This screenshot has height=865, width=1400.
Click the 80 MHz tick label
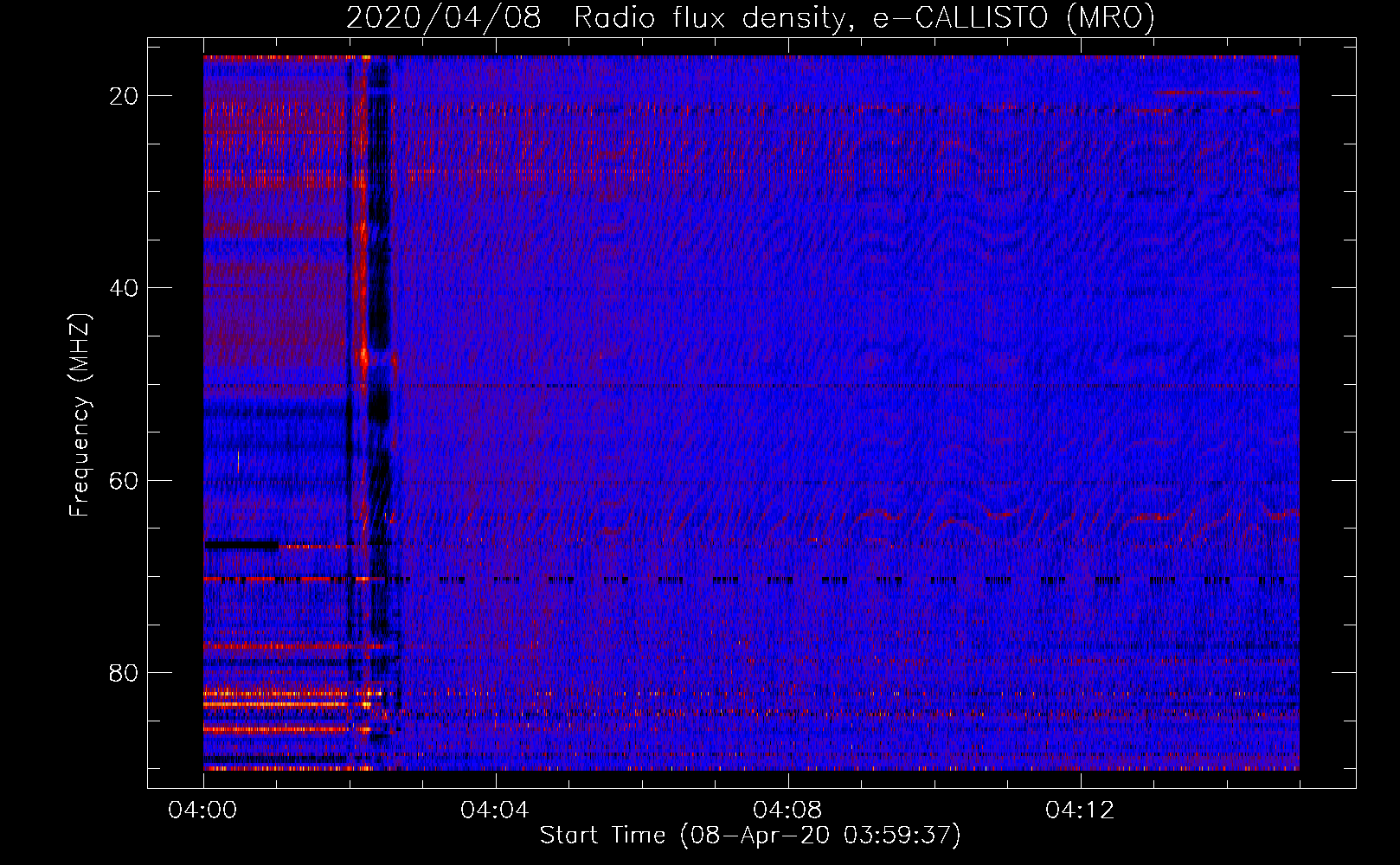[x=124, y=673]
